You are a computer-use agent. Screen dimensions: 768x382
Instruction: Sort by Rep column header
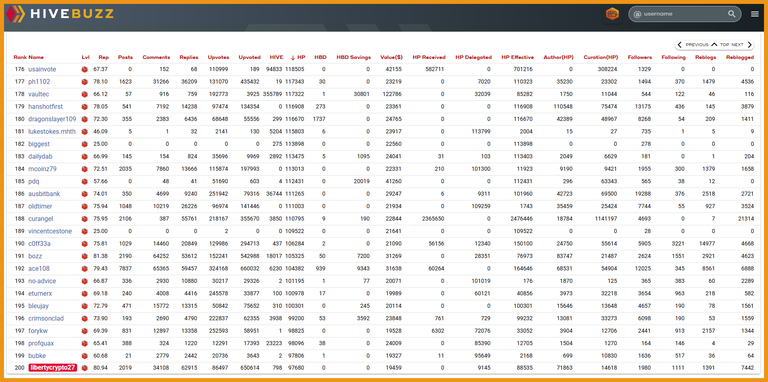point(103,57)
